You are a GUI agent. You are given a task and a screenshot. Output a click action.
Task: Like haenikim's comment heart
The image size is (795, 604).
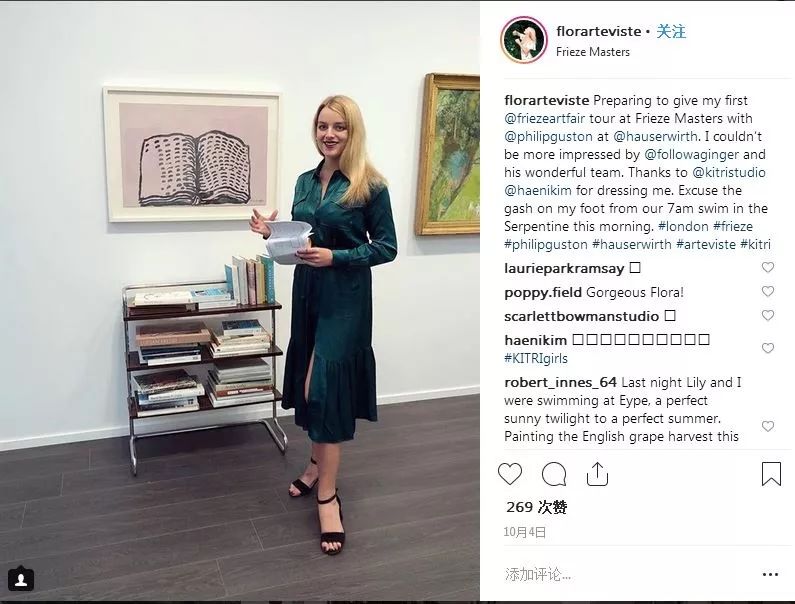pyautogui.click(x=768, y=348)
